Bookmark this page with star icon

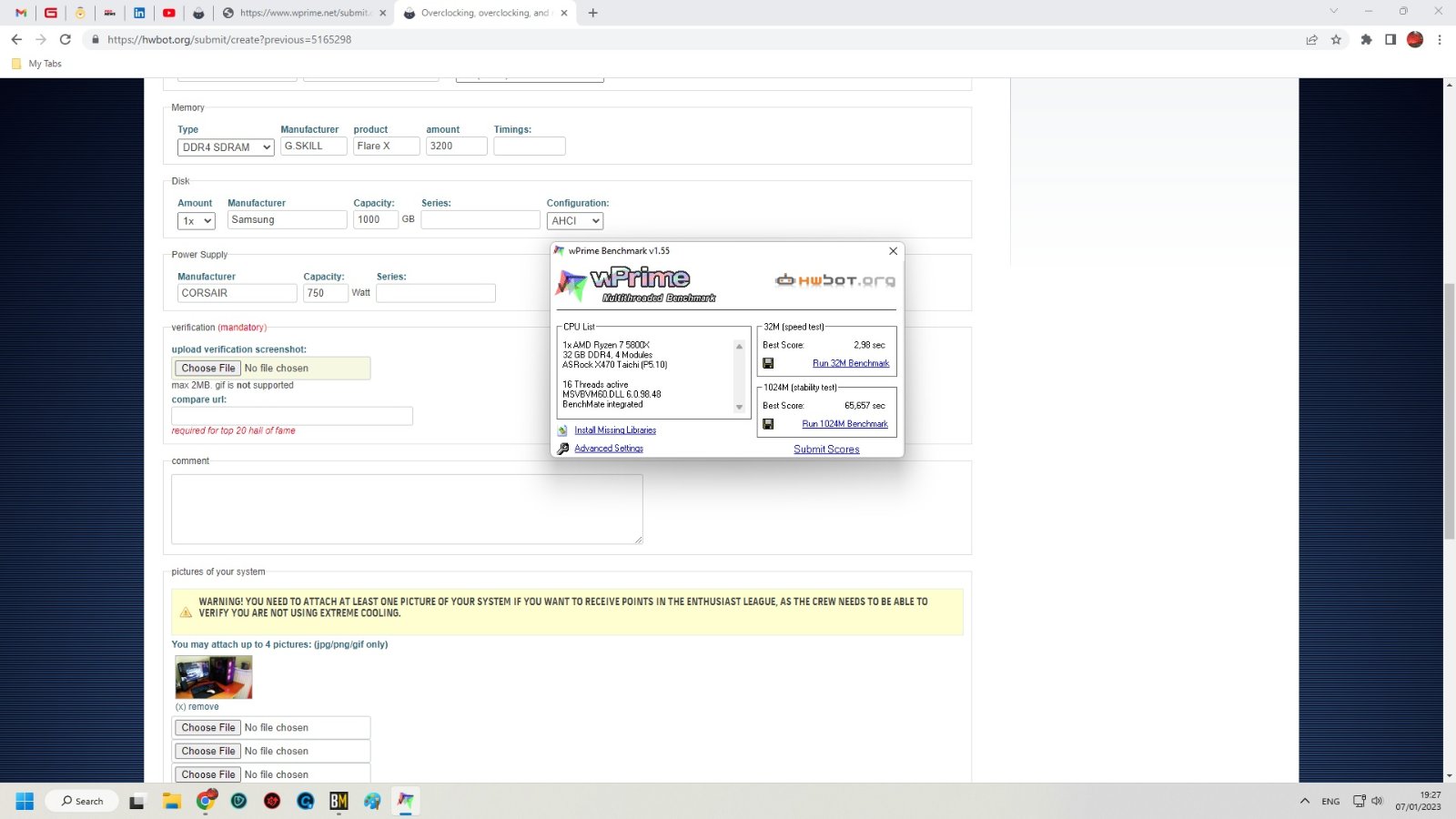coord(1336,39)
